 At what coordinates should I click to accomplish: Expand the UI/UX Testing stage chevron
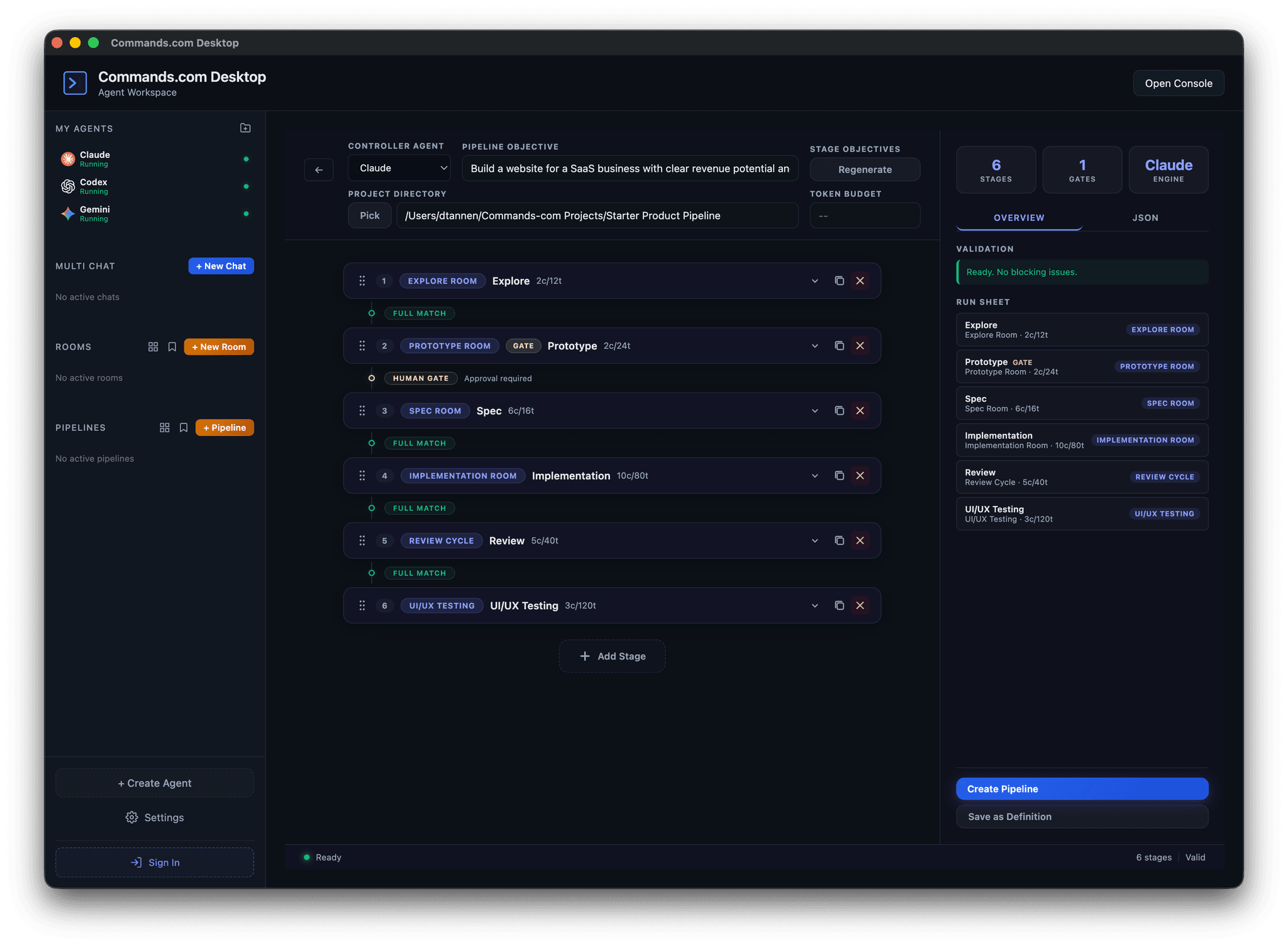814,605
